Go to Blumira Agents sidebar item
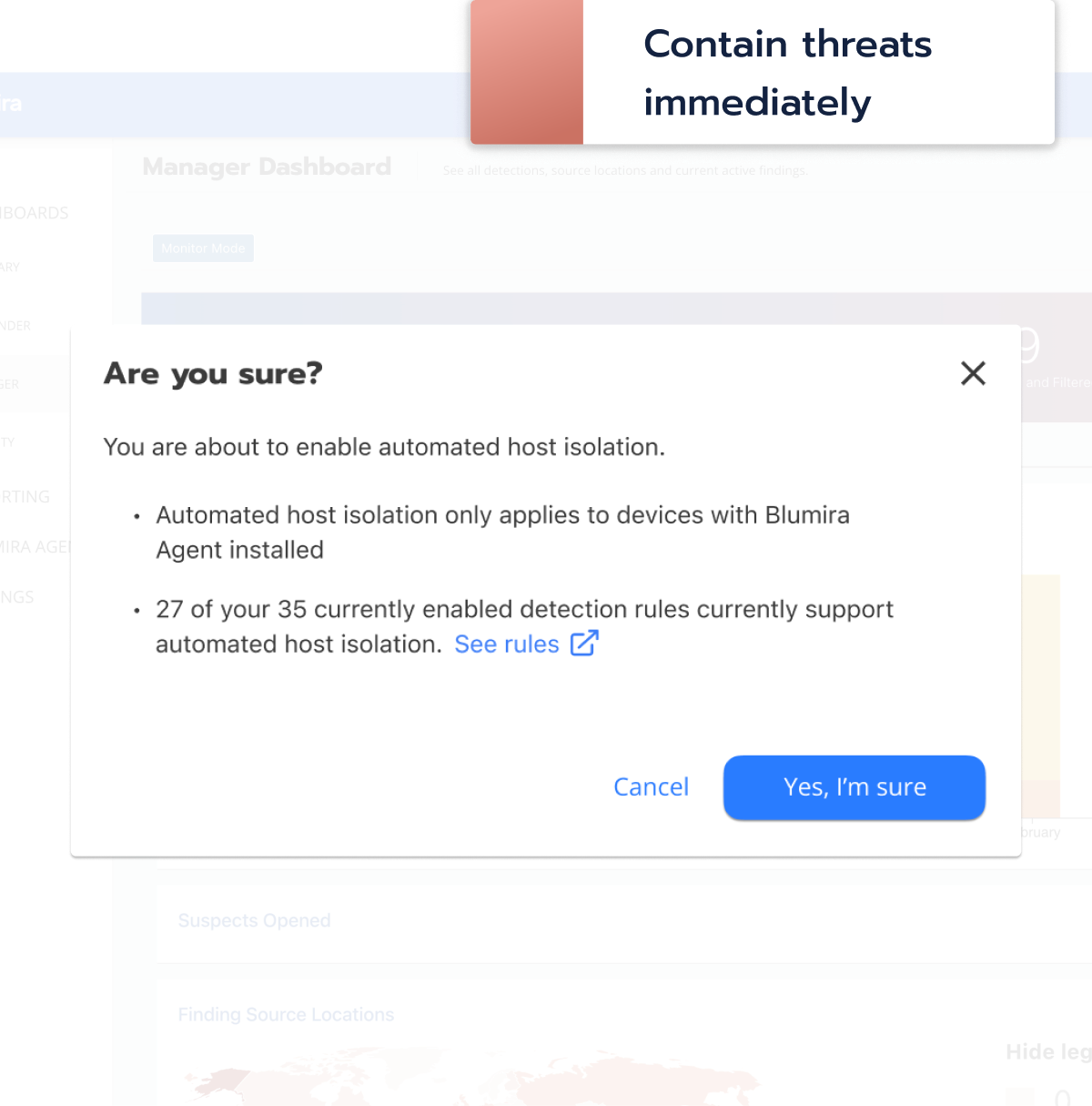1092x1106 pixels. point(35,547)
